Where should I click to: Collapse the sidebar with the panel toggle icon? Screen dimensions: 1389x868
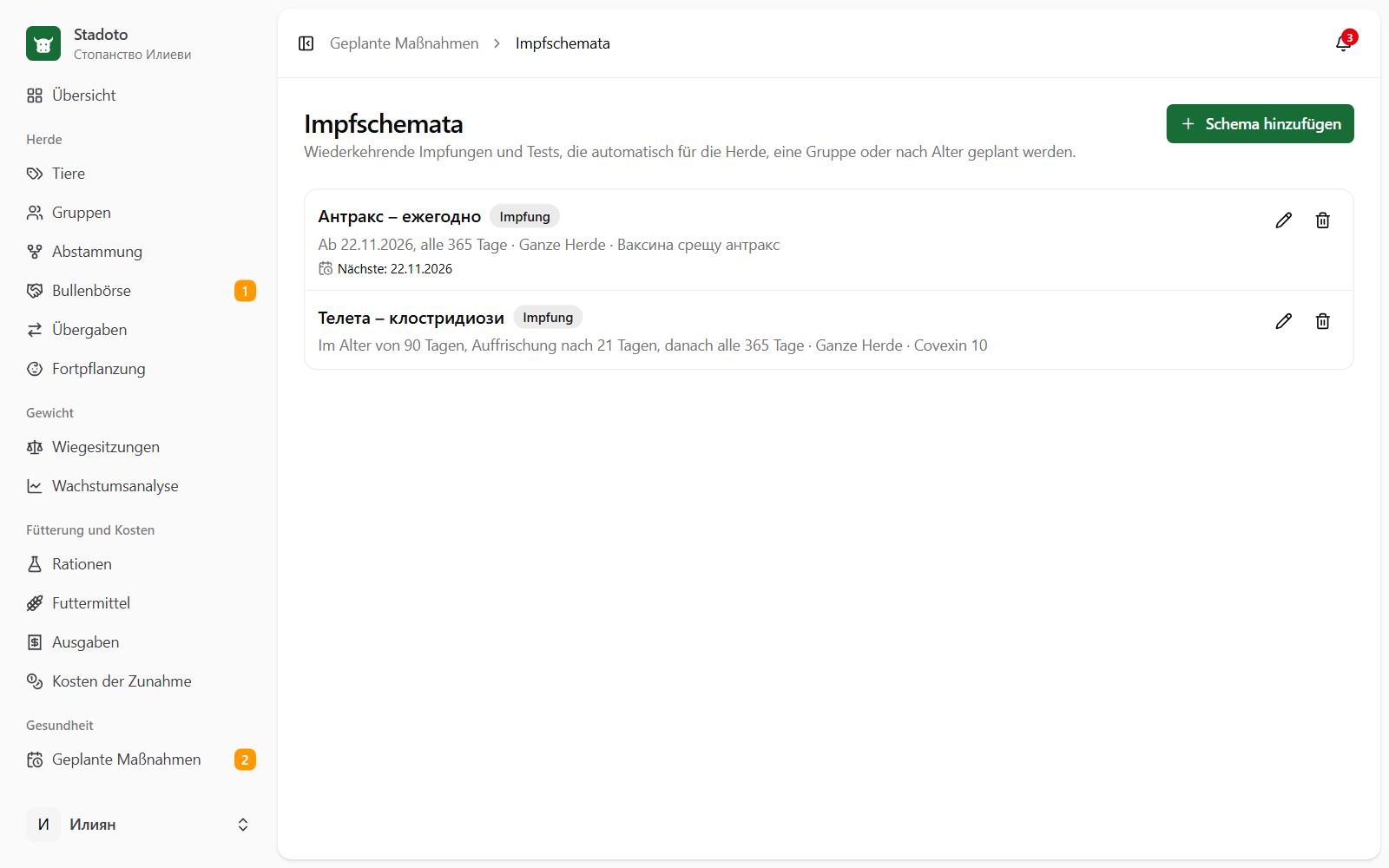click(306, 43)
